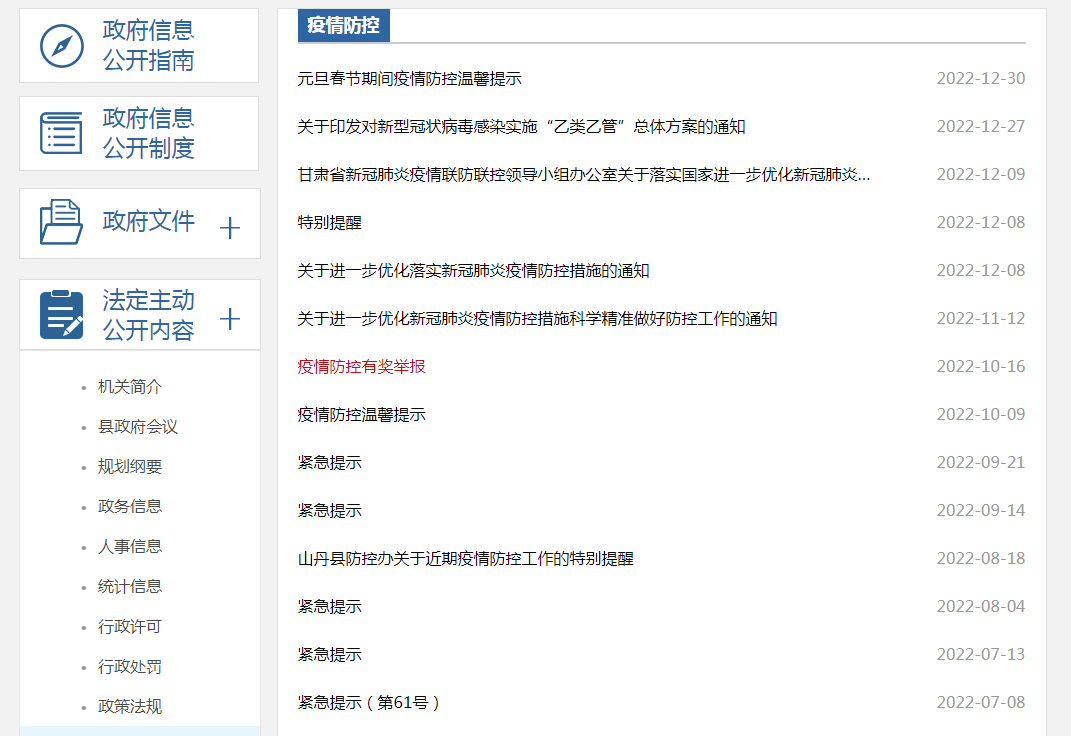Open 元旦春节期间疫情防控温馨提示 article

409,79
